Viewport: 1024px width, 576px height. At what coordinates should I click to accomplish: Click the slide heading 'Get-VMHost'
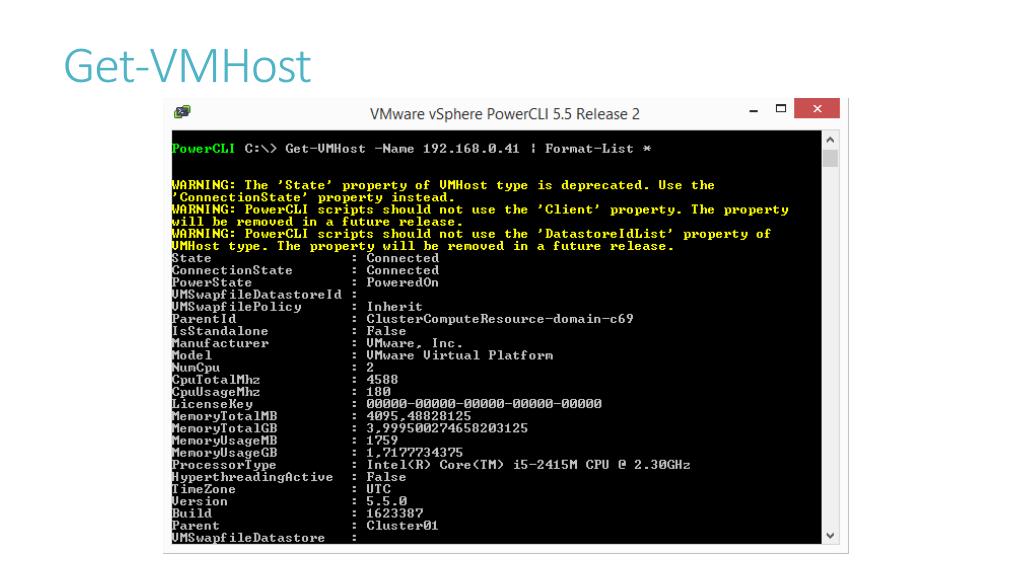tap(187, 66)
